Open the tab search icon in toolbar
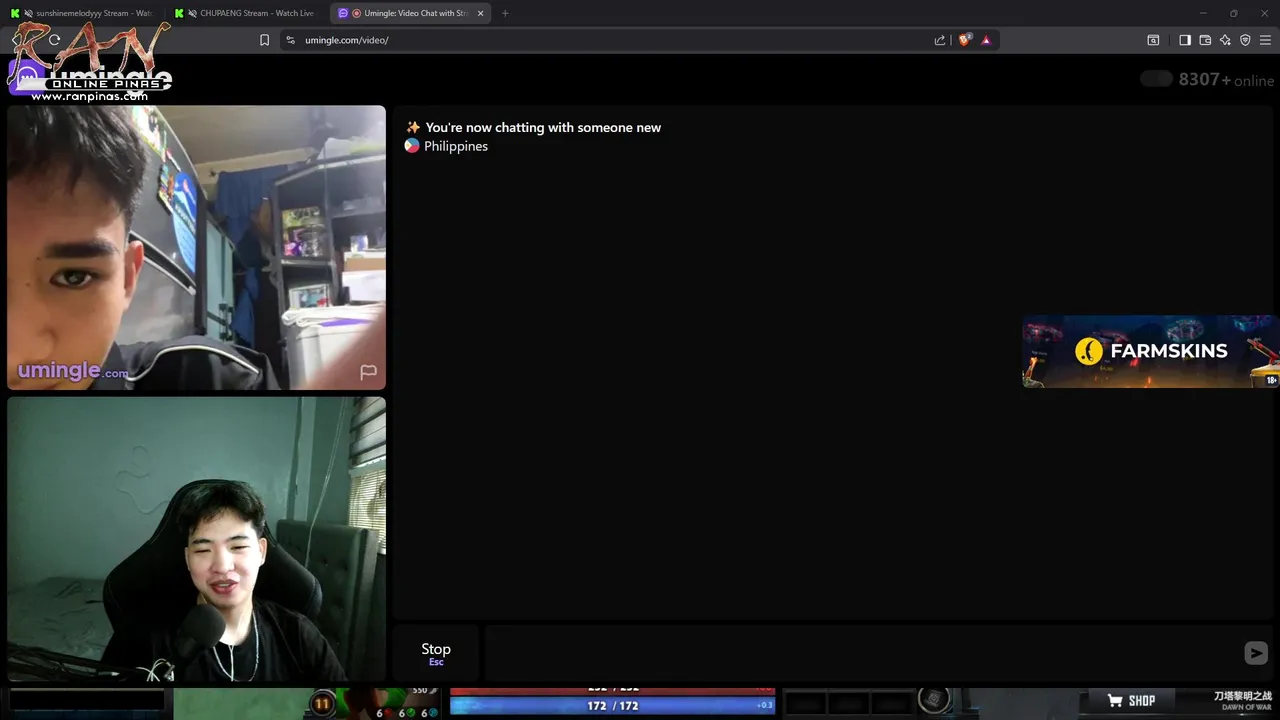Viewport: 1280px width, 720px height. 1153,40
